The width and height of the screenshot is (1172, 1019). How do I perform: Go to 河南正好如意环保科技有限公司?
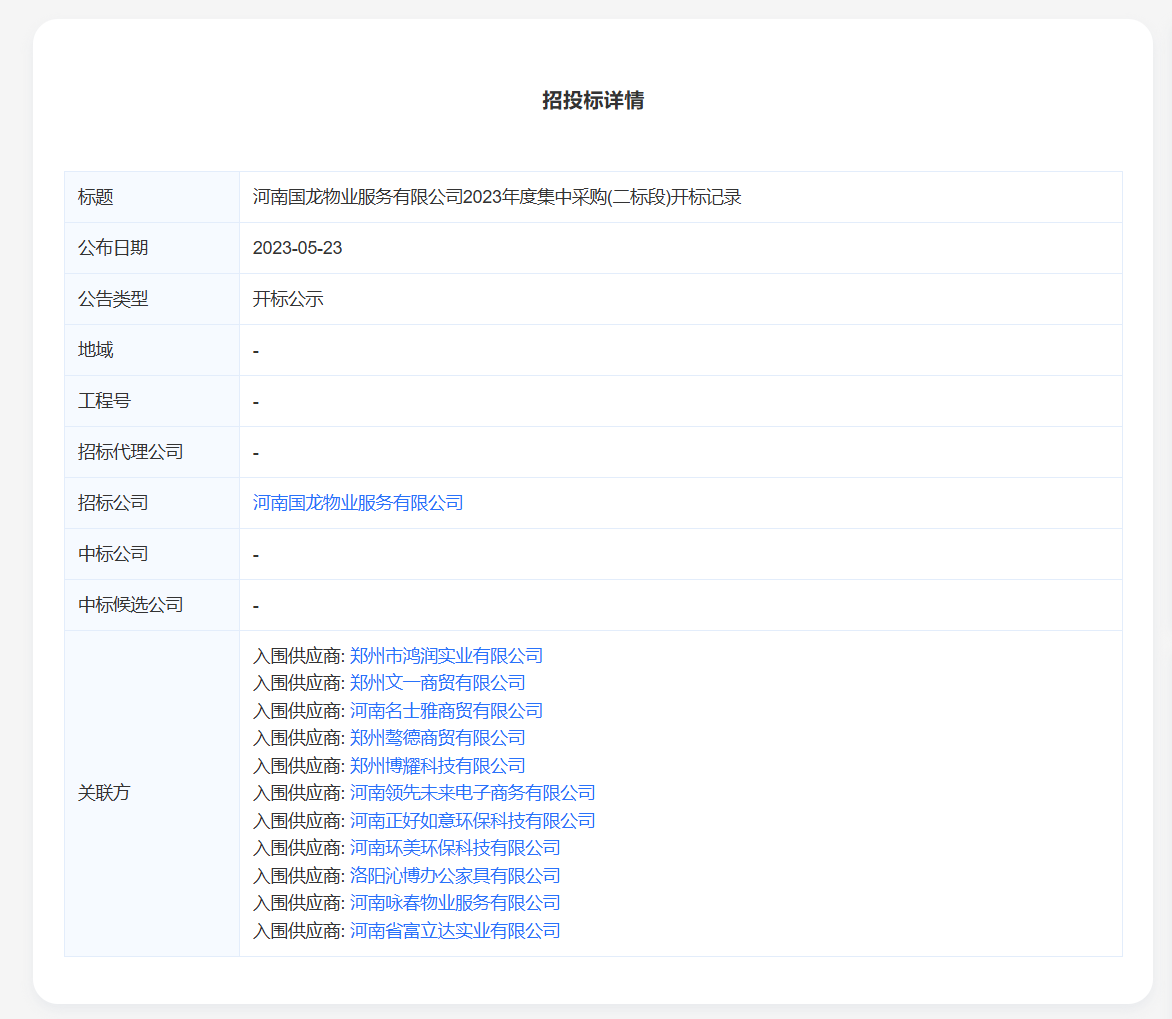472,821
